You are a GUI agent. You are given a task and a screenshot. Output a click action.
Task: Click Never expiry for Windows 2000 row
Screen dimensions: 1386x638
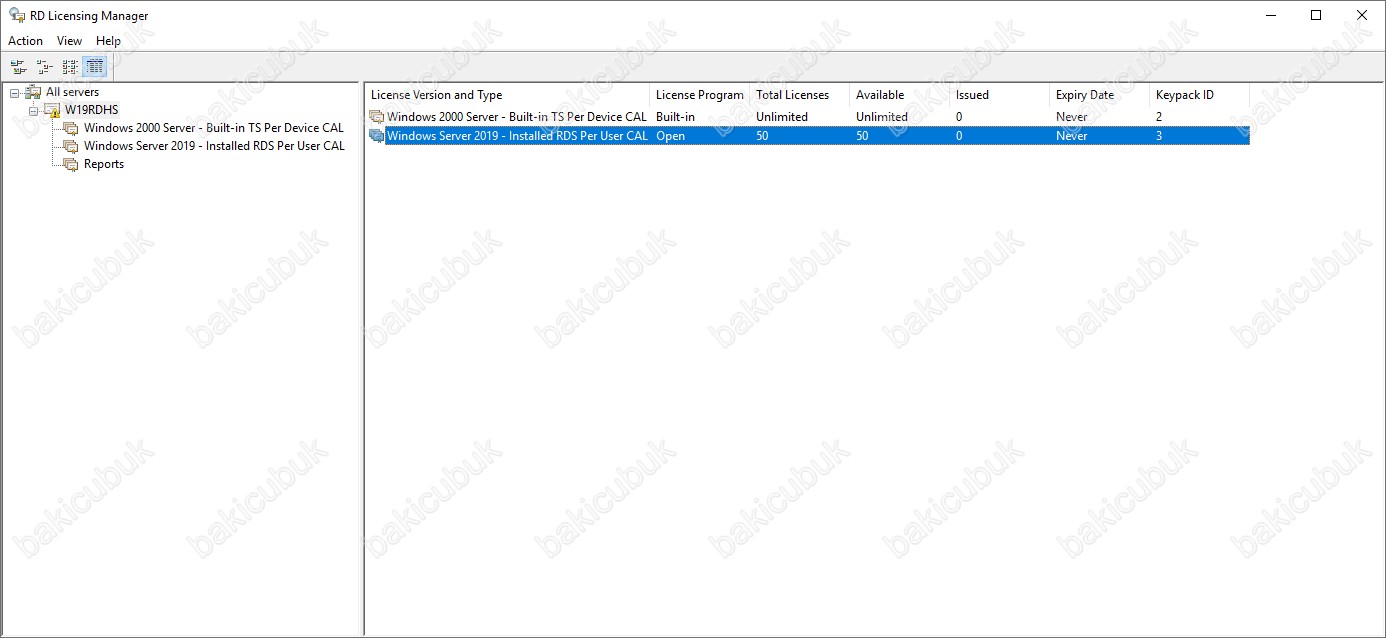tap(1071, 117)
